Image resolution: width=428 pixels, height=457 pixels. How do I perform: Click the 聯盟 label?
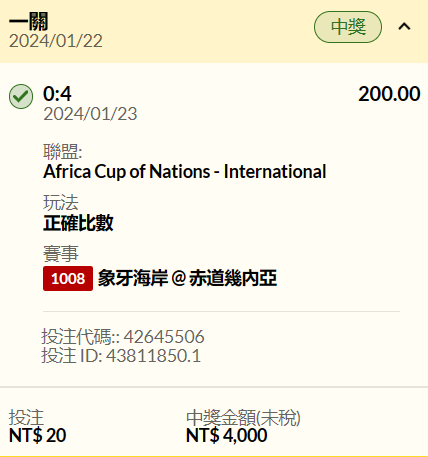tap(63, 152)
